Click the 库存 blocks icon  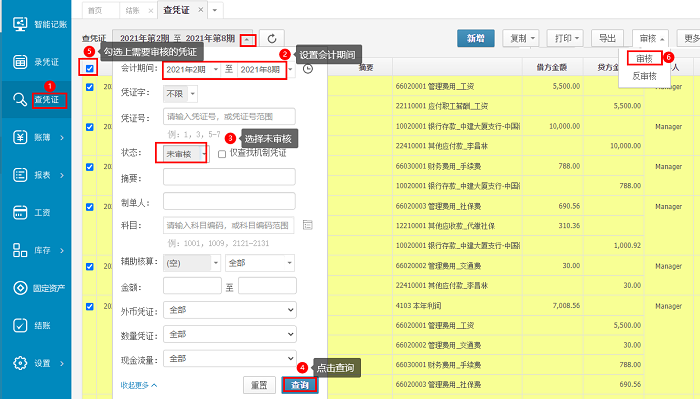[x=20, y=250]
